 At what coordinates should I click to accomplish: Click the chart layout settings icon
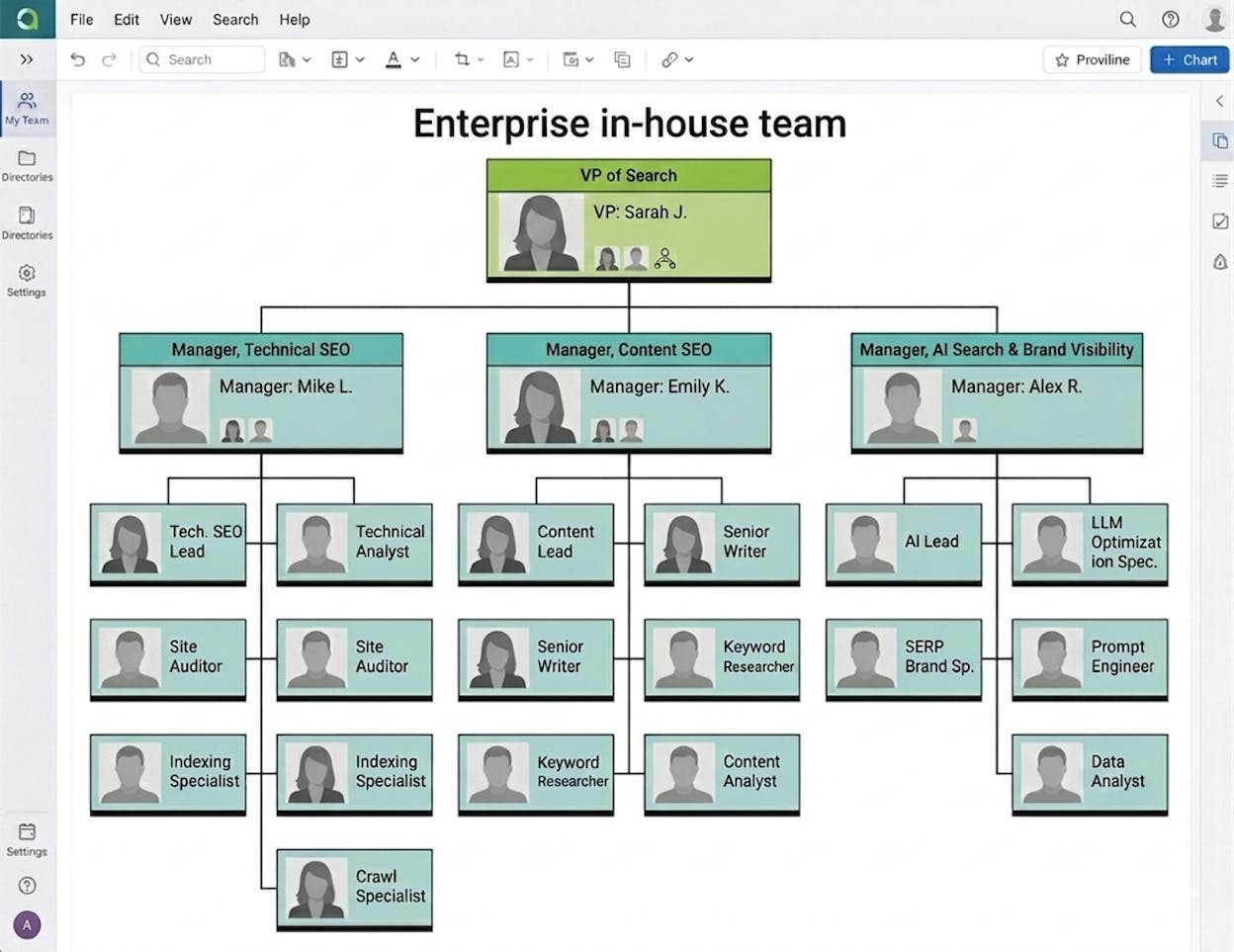(x=571, y=59)
